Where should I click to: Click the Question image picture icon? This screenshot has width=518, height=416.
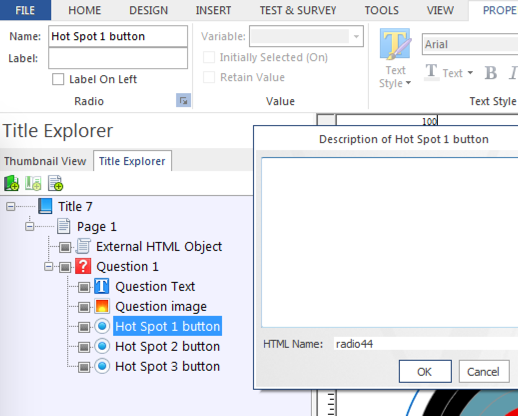point(102,306)
